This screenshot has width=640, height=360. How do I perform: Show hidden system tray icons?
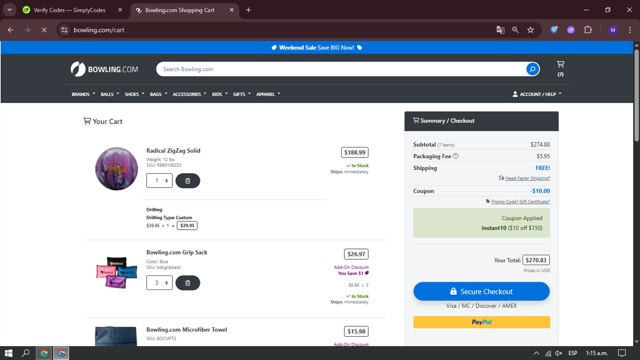(x=536, y=353)
